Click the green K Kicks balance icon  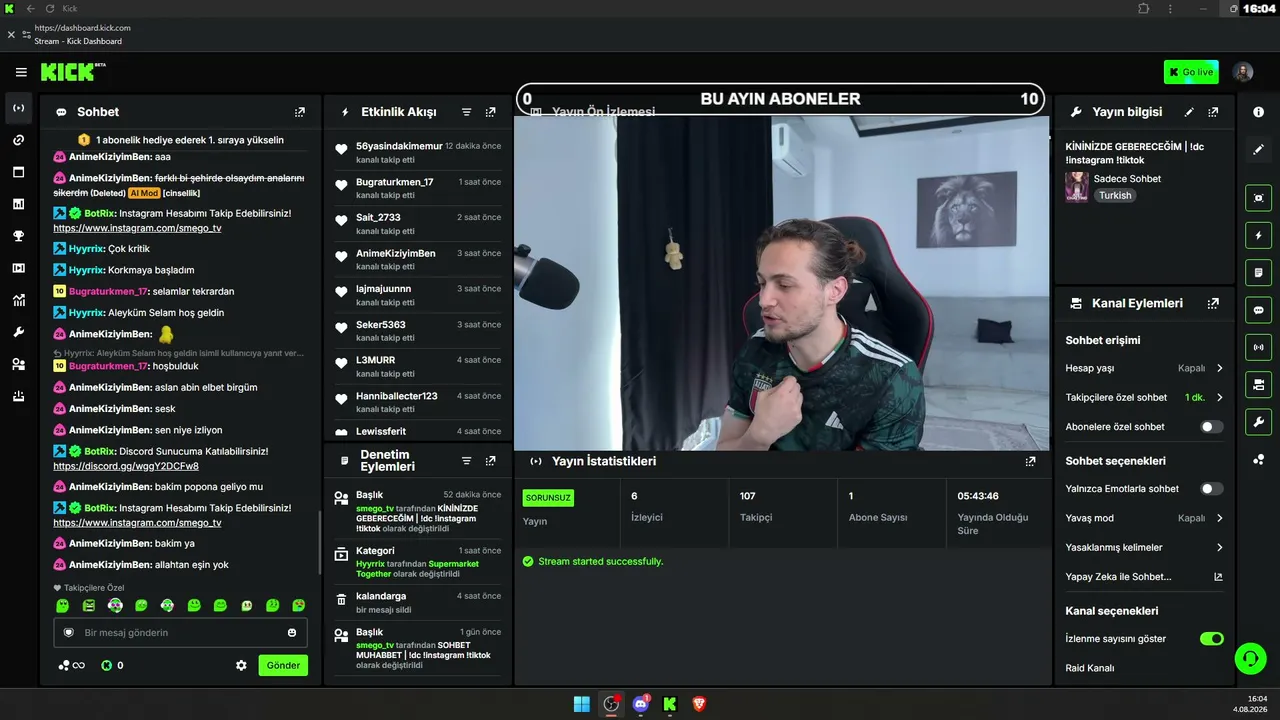107,665
